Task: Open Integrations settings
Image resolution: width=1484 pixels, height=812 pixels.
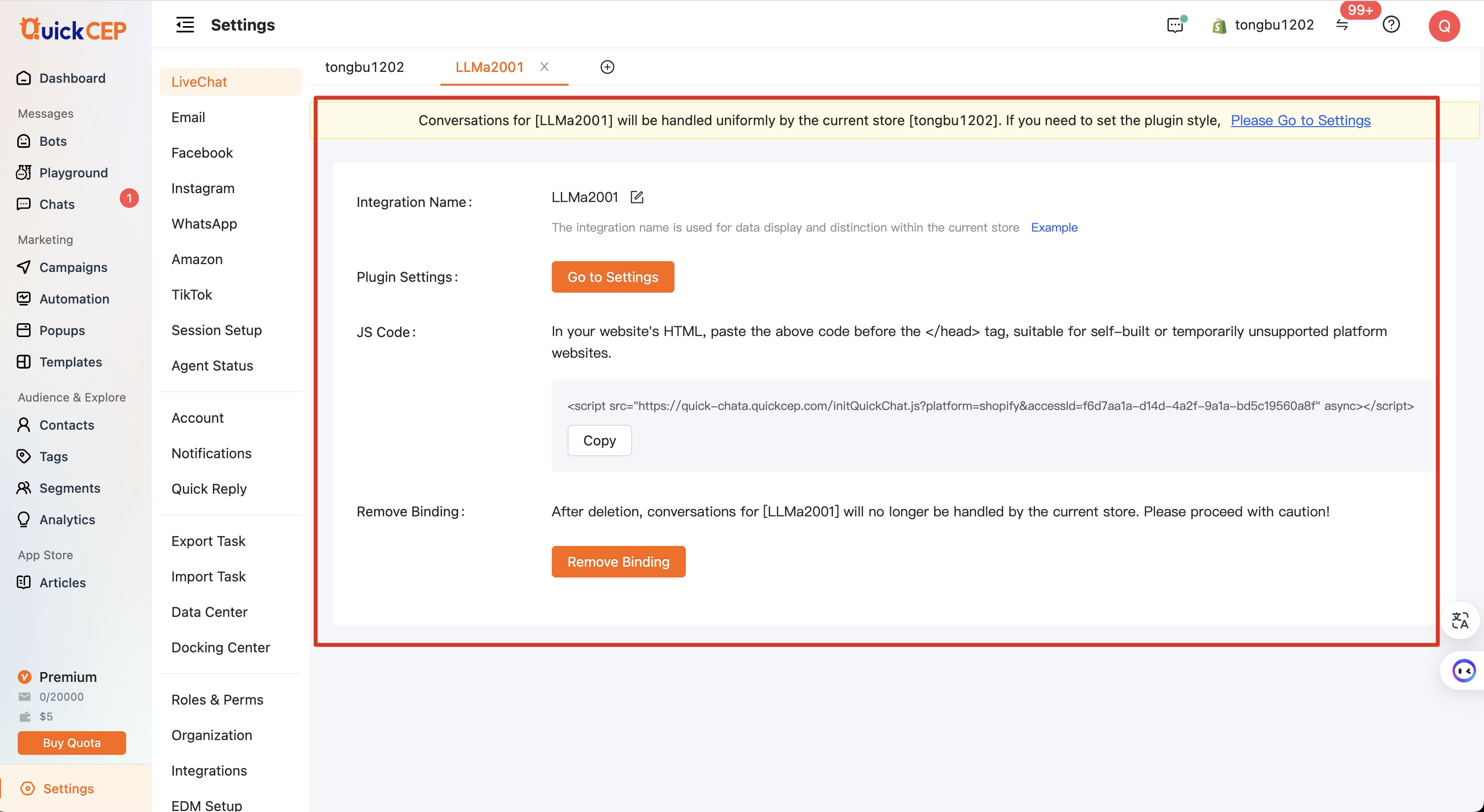Action: point(208,771)
